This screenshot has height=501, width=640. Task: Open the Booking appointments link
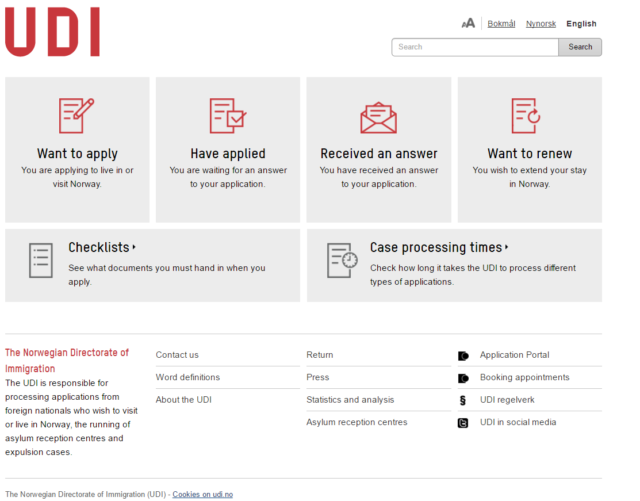(x=524, y=377)
